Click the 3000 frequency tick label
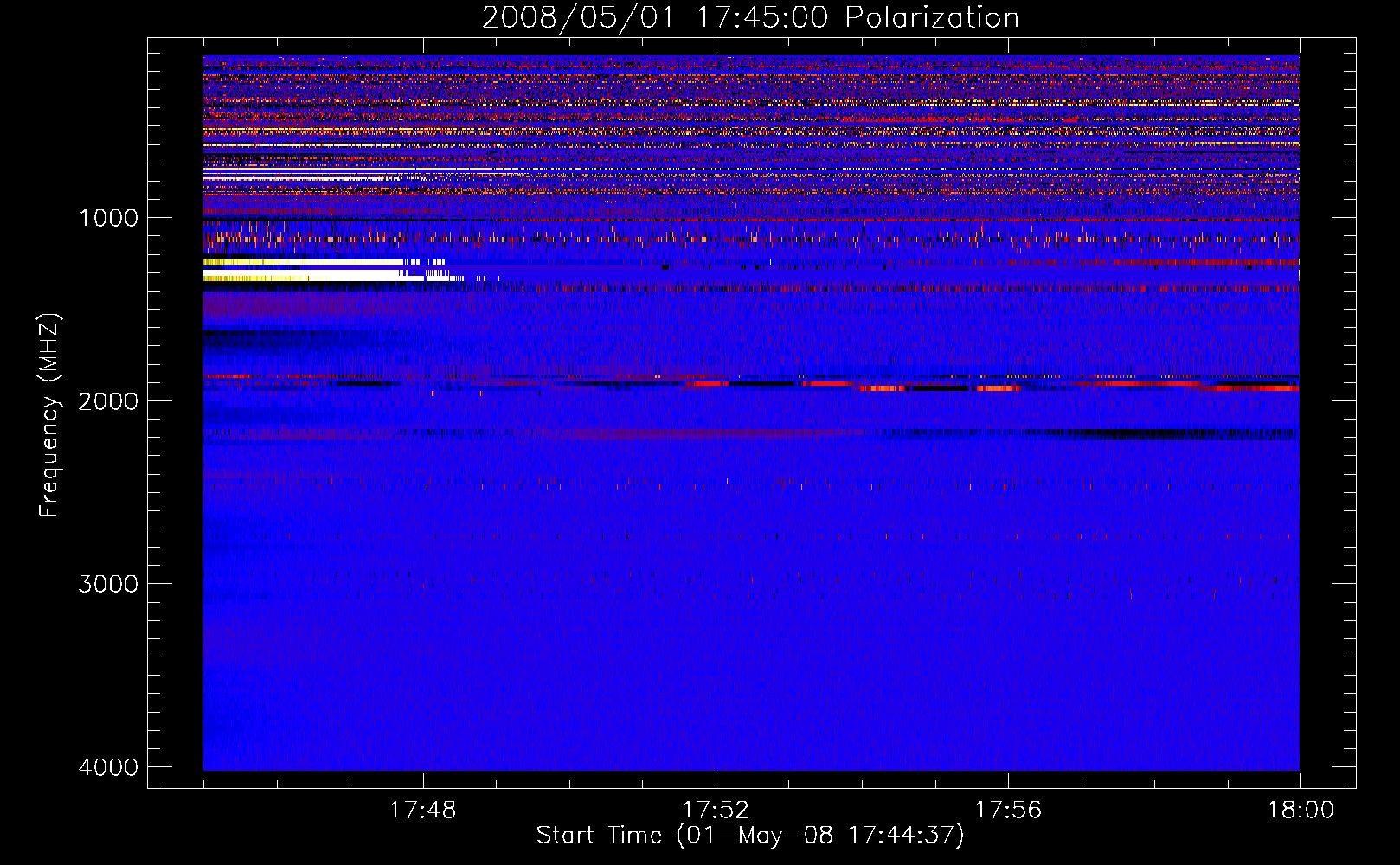Viewport: 1400px width, 865px height. pos(108,584)
